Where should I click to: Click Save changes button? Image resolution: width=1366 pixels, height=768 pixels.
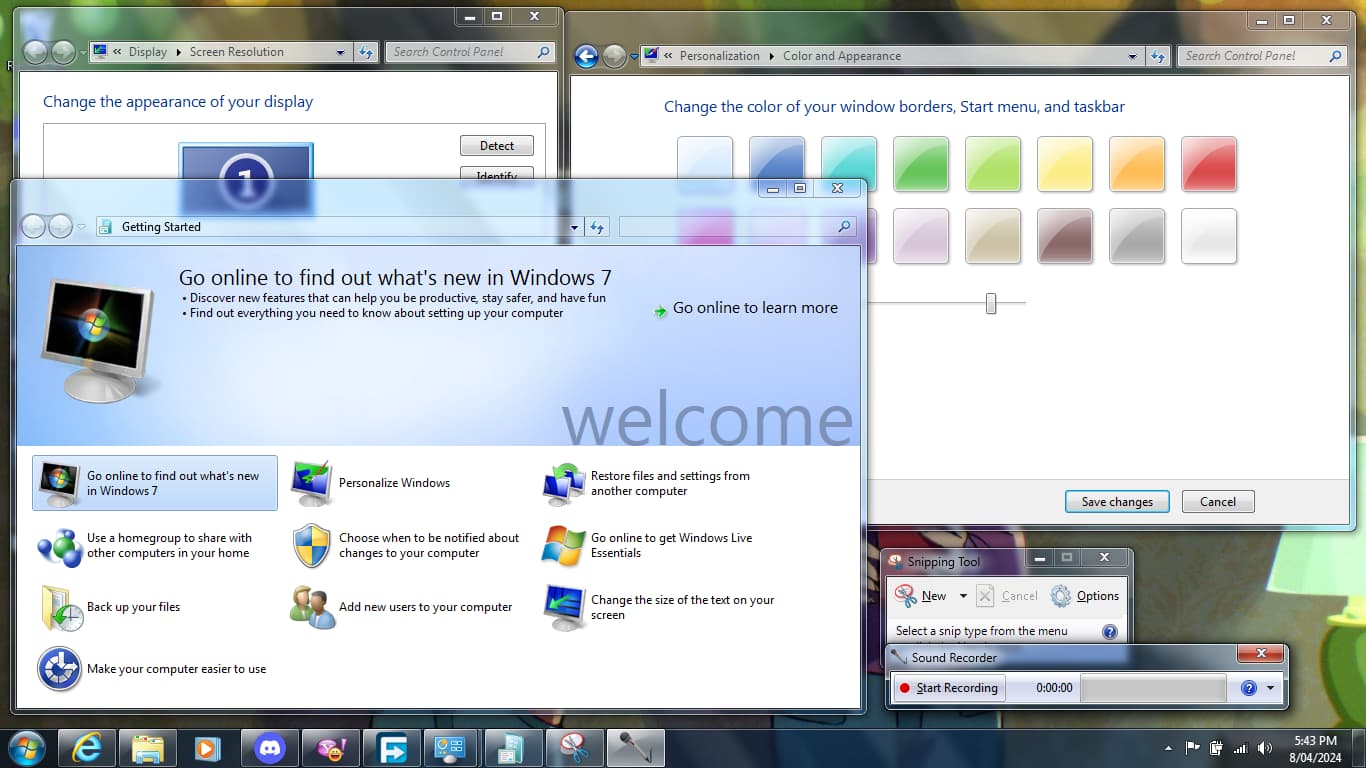(1117, 502)
